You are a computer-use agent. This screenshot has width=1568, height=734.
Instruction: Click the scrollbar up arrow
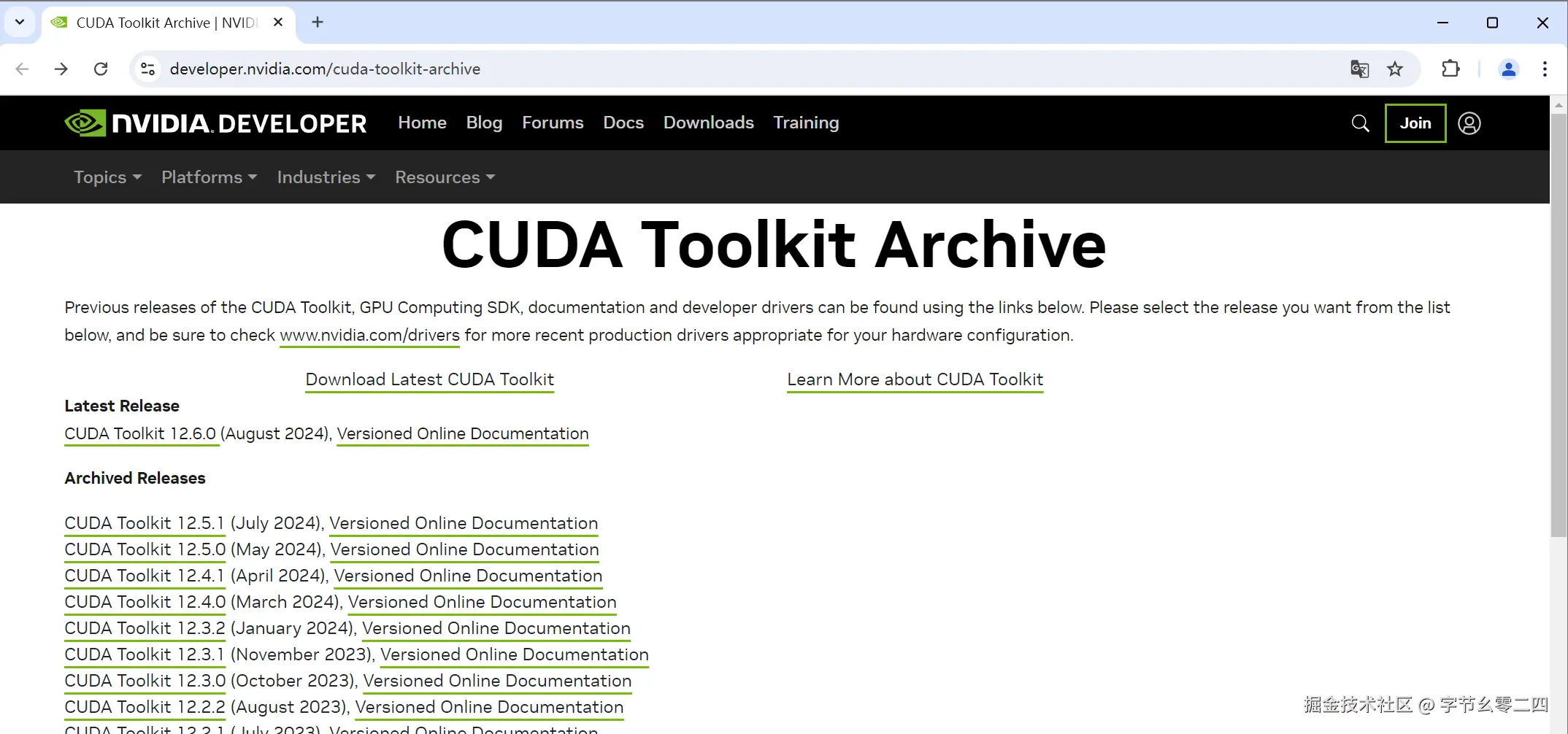(1559, 104)
